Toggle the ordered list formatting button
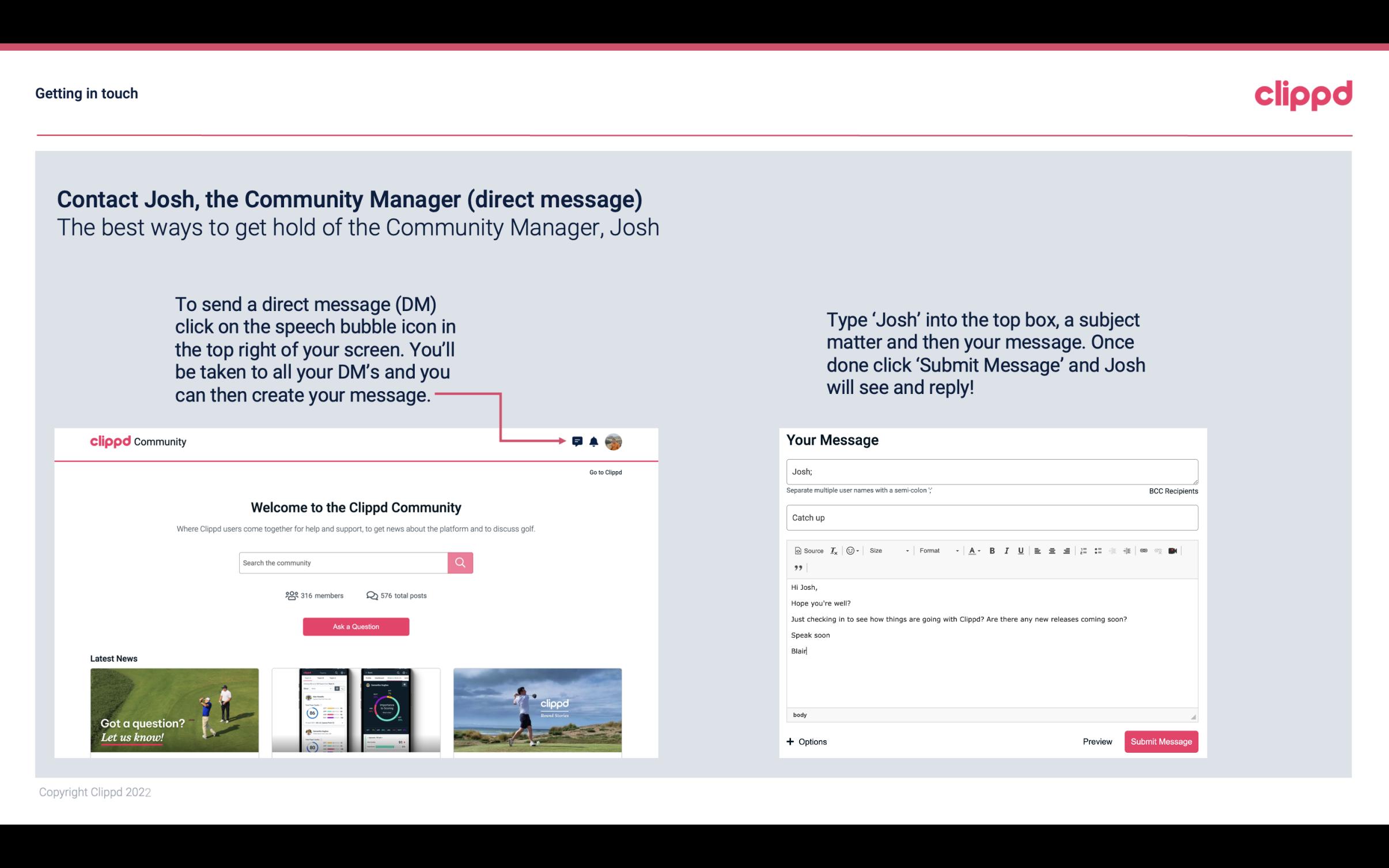The width and height of the screenshot is (1389, 868). [1083, 550]
